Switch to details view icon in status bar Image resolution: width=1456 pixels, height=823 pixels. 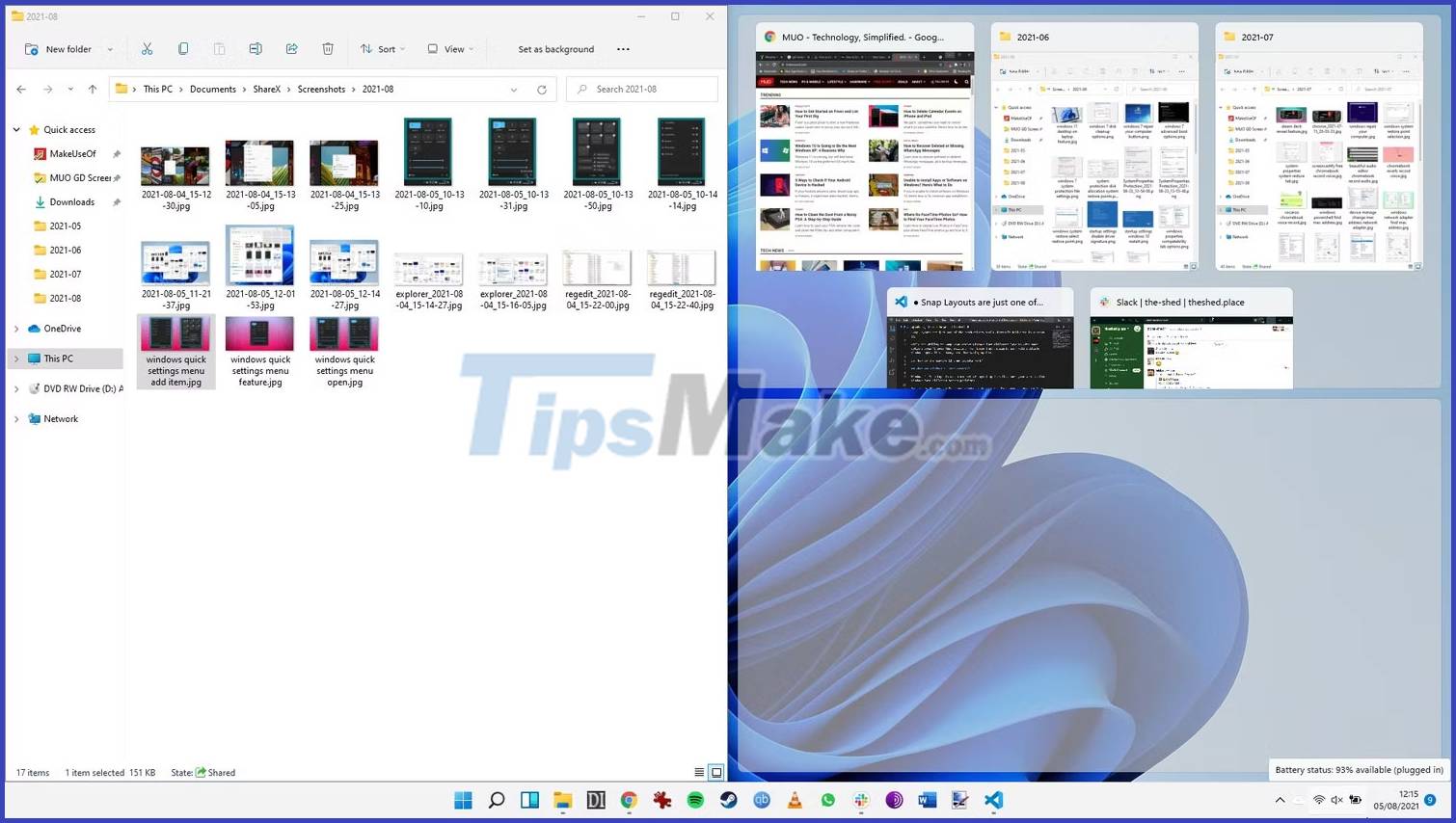699,773
